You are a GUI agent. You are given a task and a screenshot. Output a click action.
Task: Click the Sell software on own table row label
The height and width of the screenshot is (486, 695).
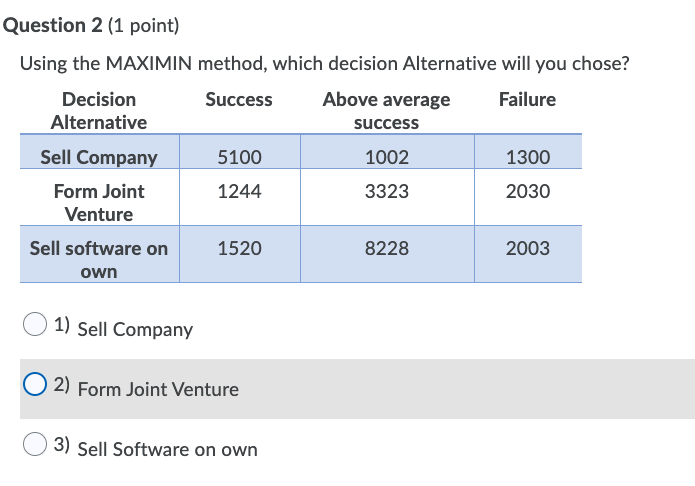click(99, 260)
